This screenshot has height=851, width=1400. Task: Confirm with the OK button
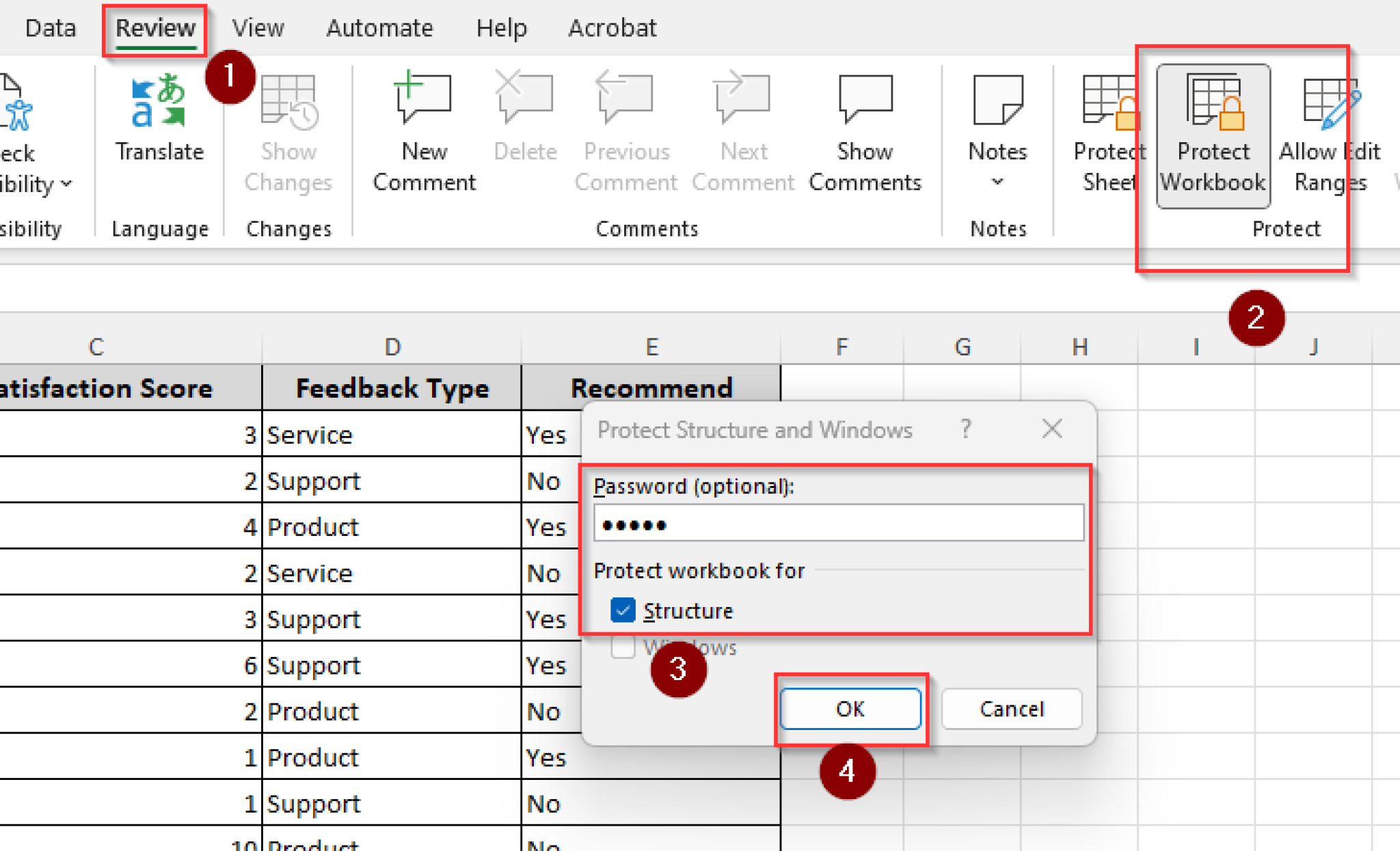coord(850,709)
